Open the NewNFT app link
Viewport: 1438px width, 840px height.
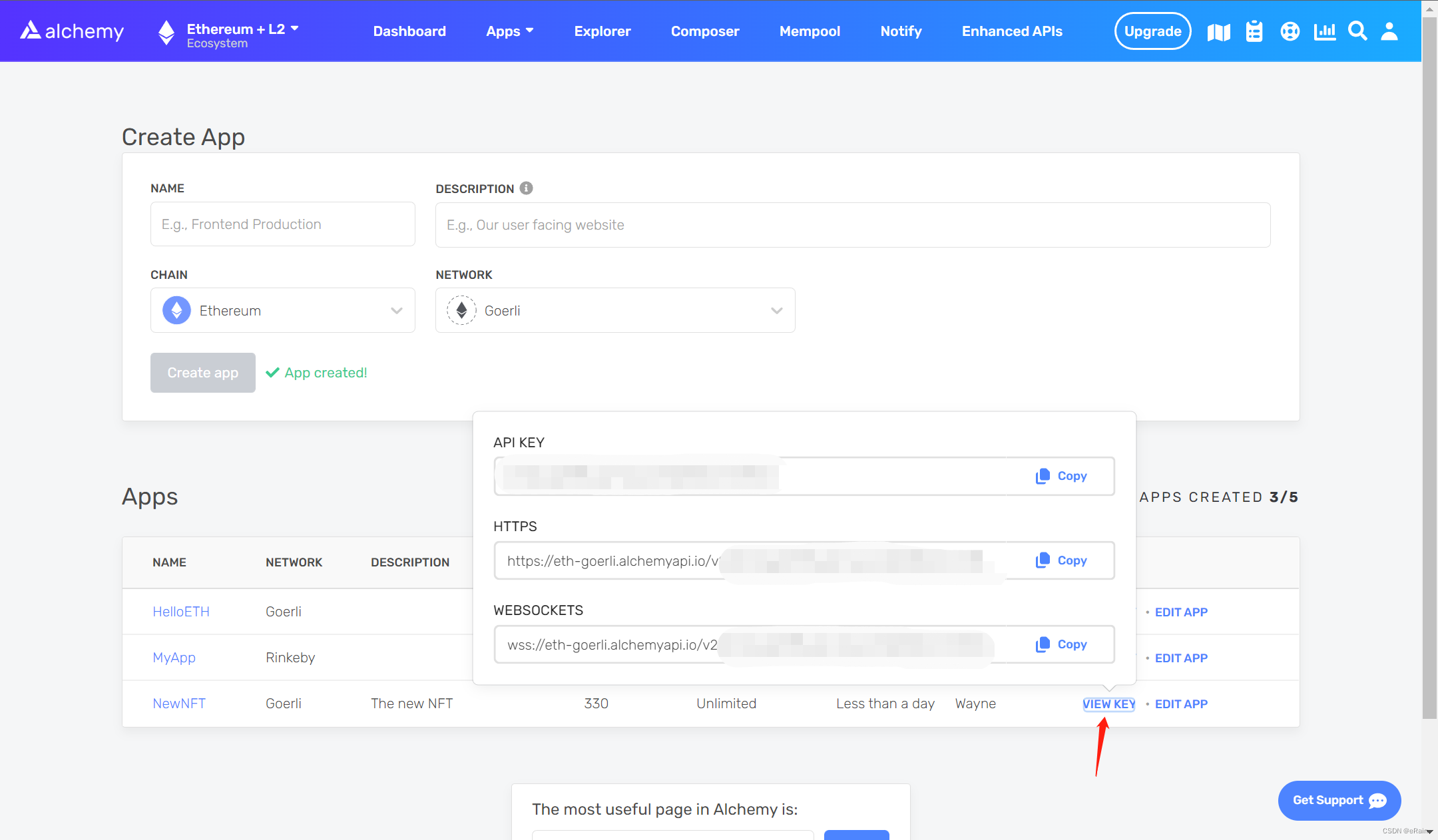click(x=179, y=704)
